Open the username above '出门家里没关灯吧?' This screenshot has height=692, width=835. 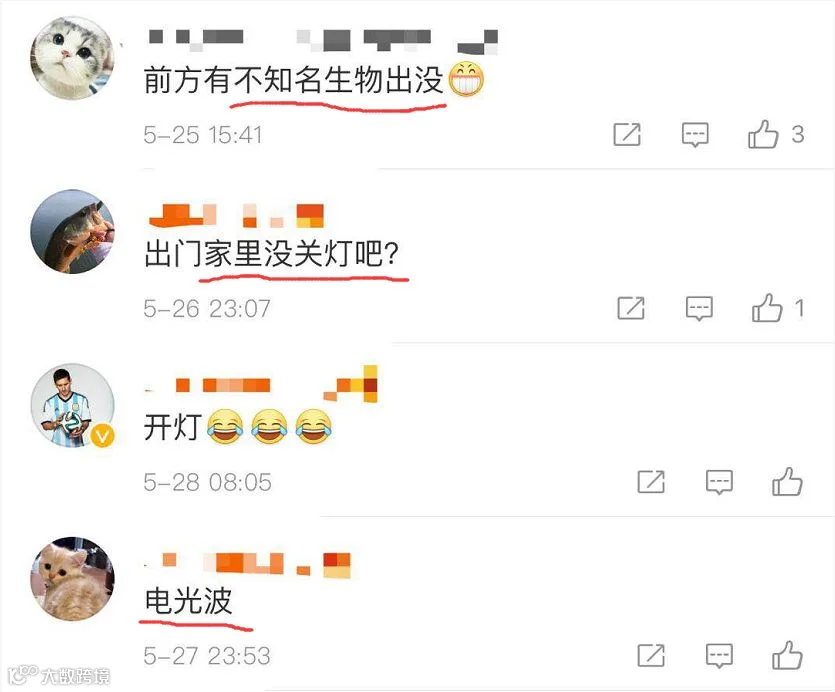(x=236, y=215)
